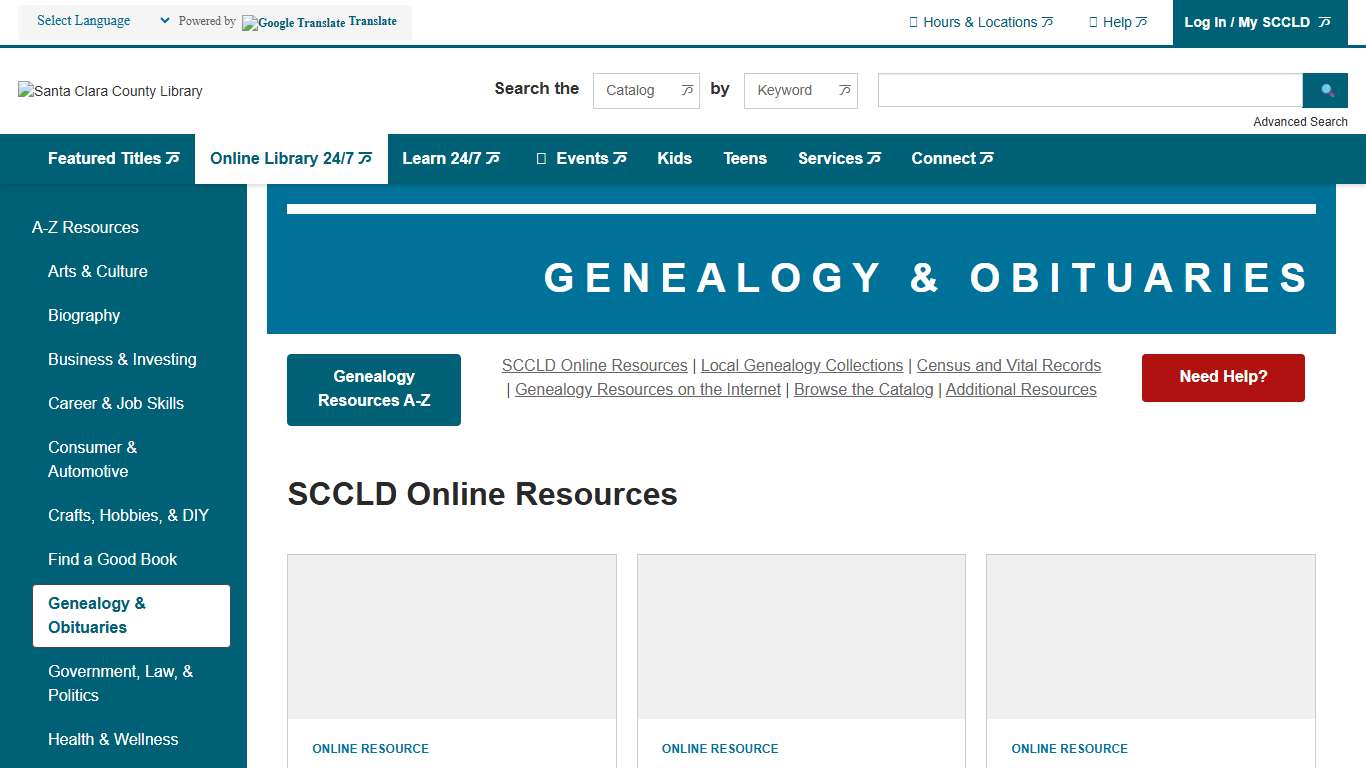Follow the Census and Vital Records link
This screenshot has height=768, width=1366.
(x=1008, y=365)
